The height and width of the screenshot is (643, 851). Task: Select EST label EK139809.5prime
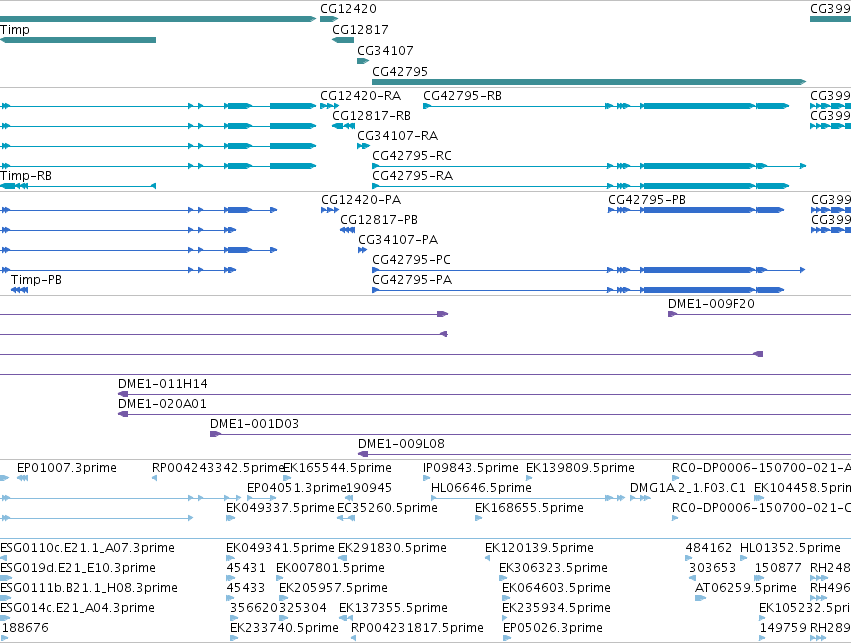[580, 468]
